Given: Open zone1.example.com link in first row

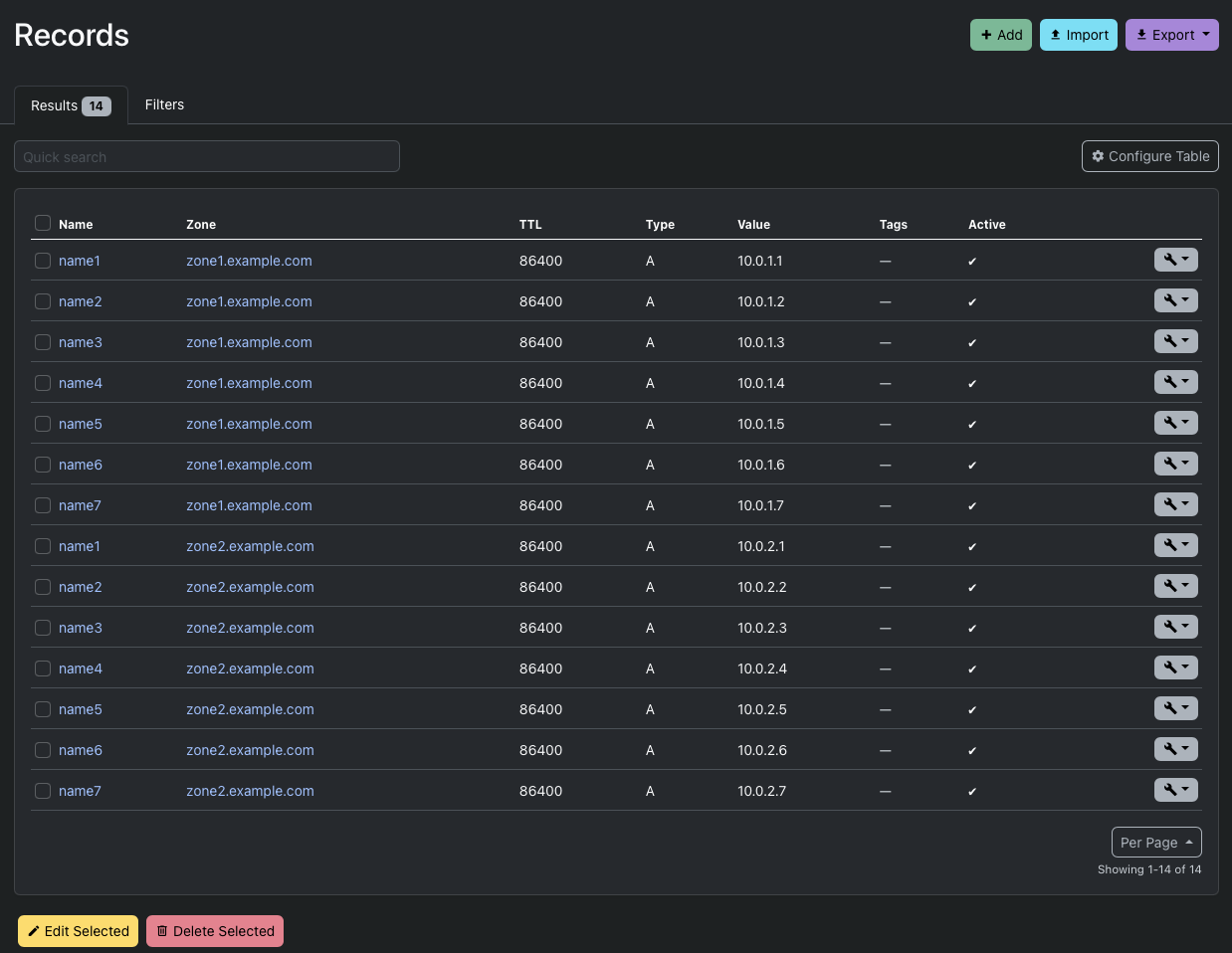Looking at the screenshot, I should (x=249, y=261).
